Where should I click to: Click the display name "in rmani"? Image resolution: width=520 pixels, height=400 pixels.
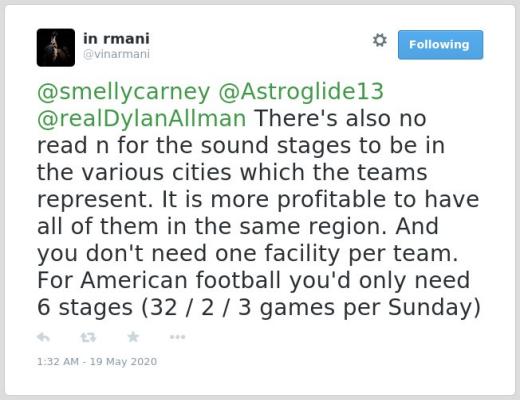116,39
